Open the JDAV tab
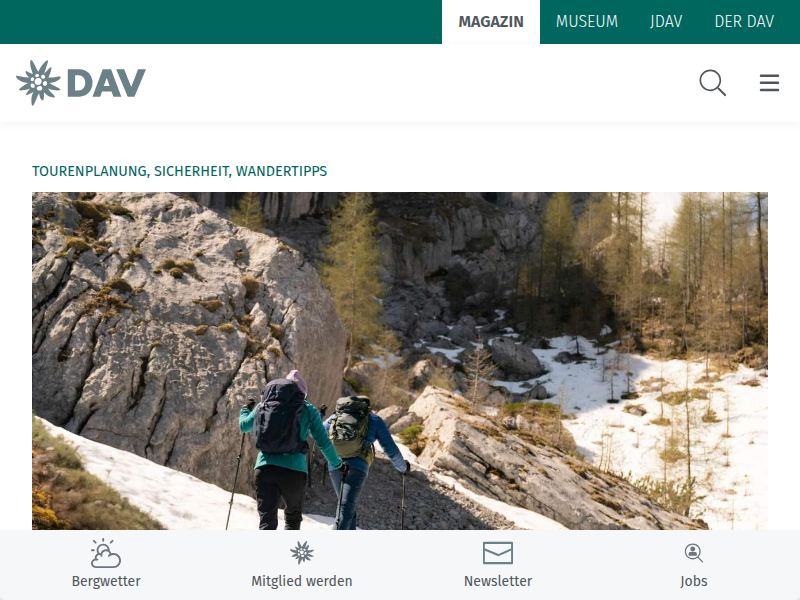 (666, 22)
